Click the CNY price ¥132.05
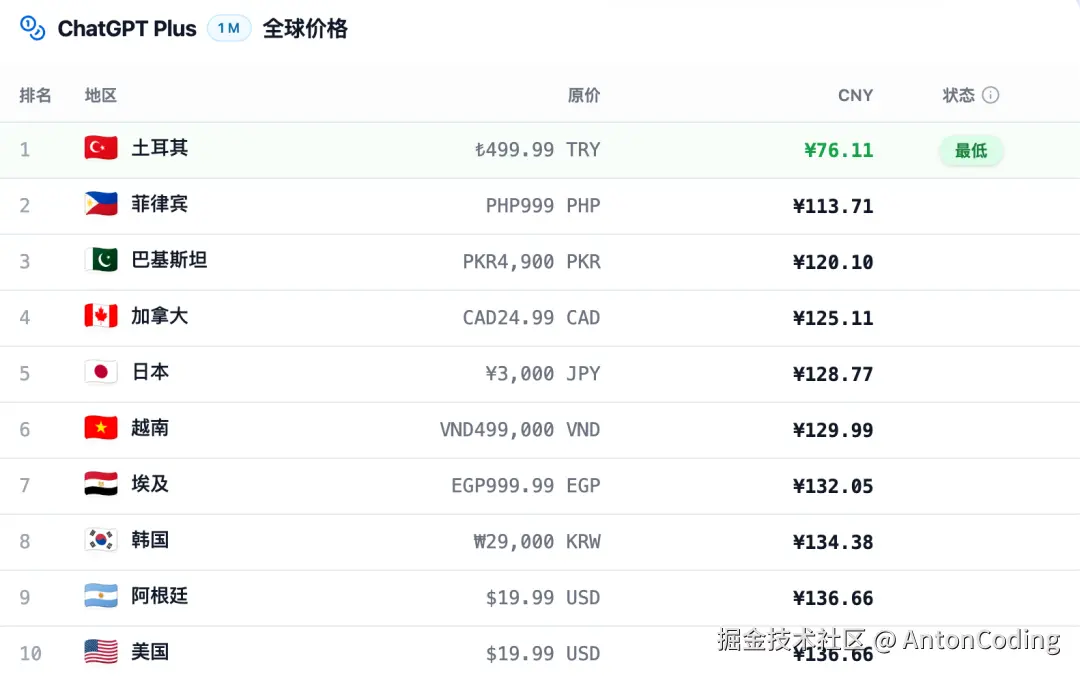The height and width of the screenshot is (676, 1080). tap(833, 486)
